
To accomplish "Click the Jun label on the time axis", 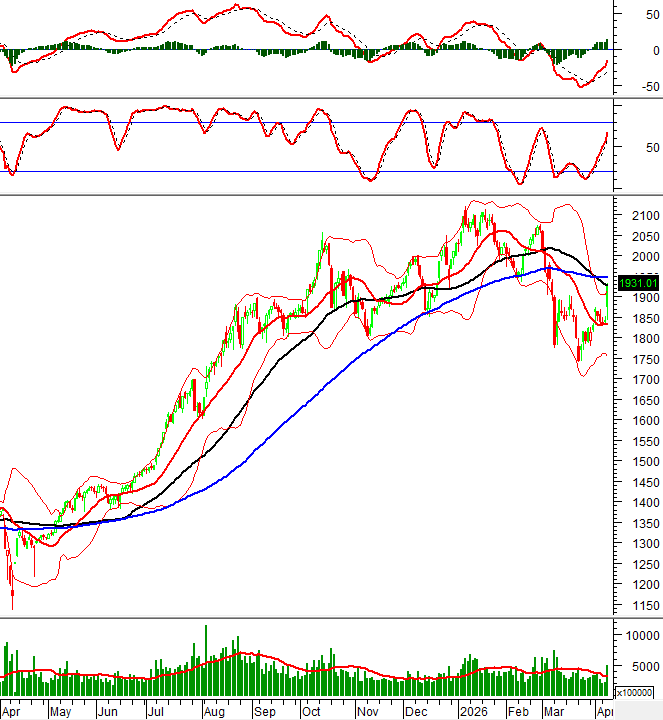I will click(x=107, y=712).
